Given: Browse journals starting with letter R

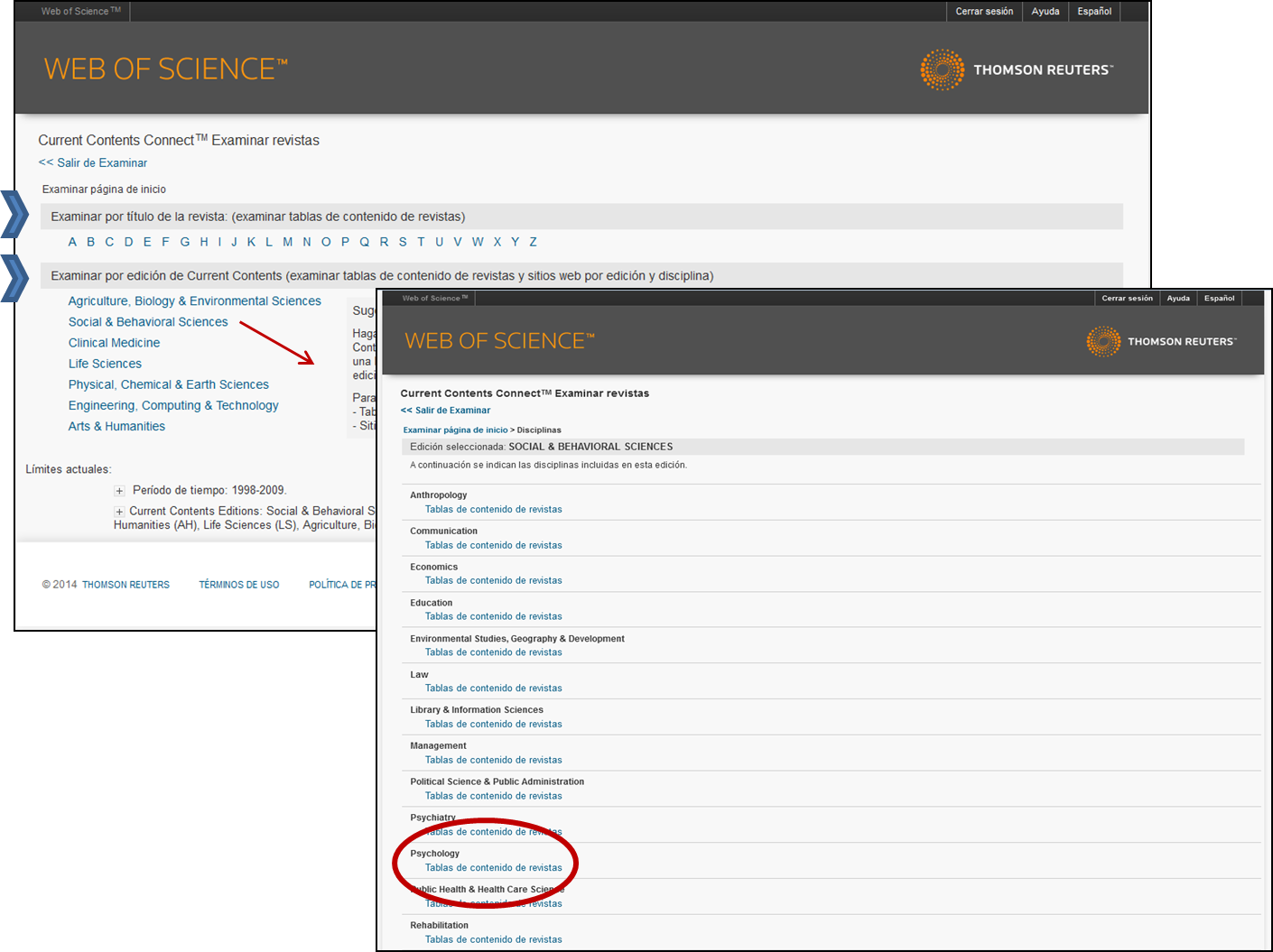Looking at the screenshot, I should (384, 242).
